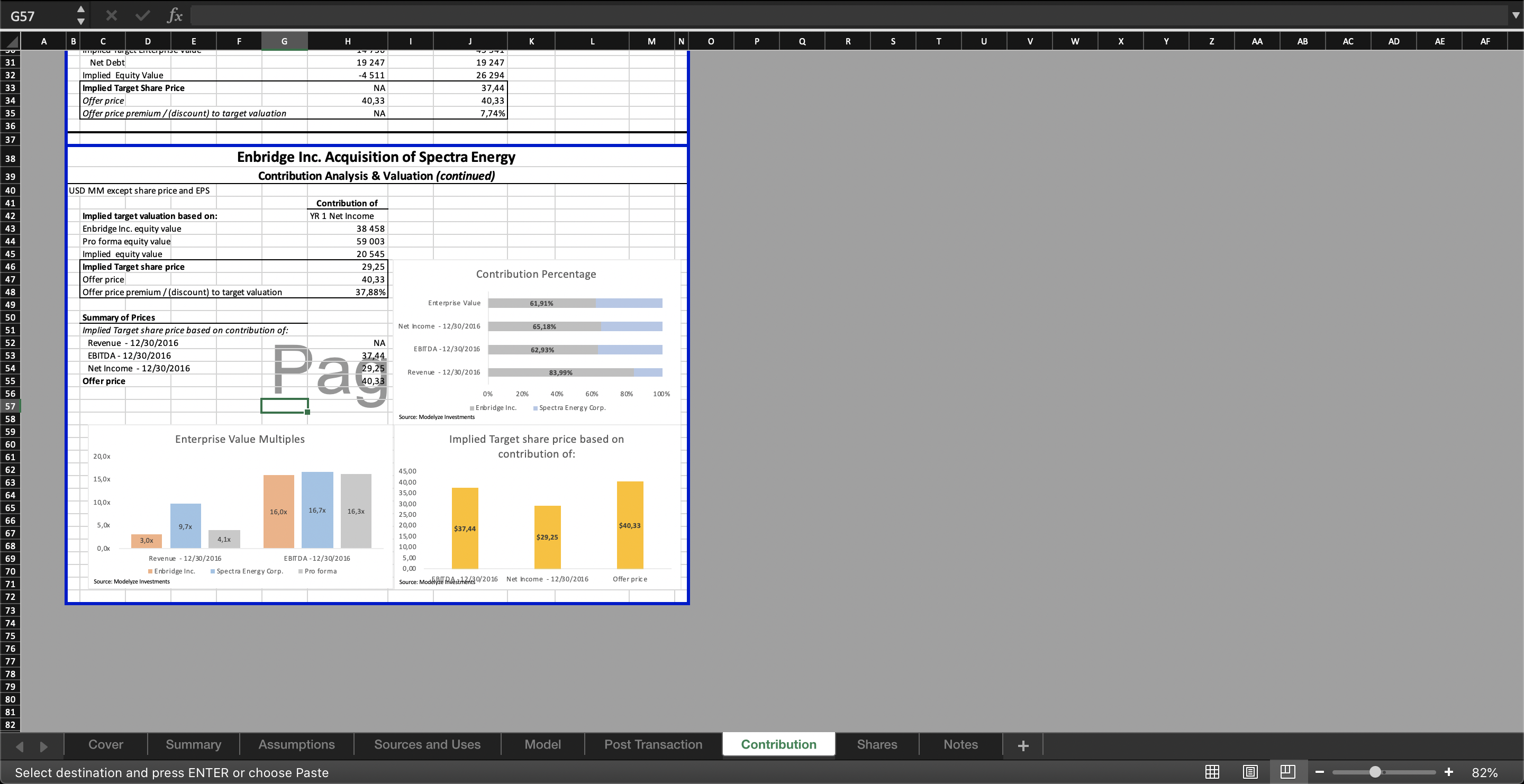Open the Summary sheet tab
Screen dimensions: 1524x784
click(194, 744)
